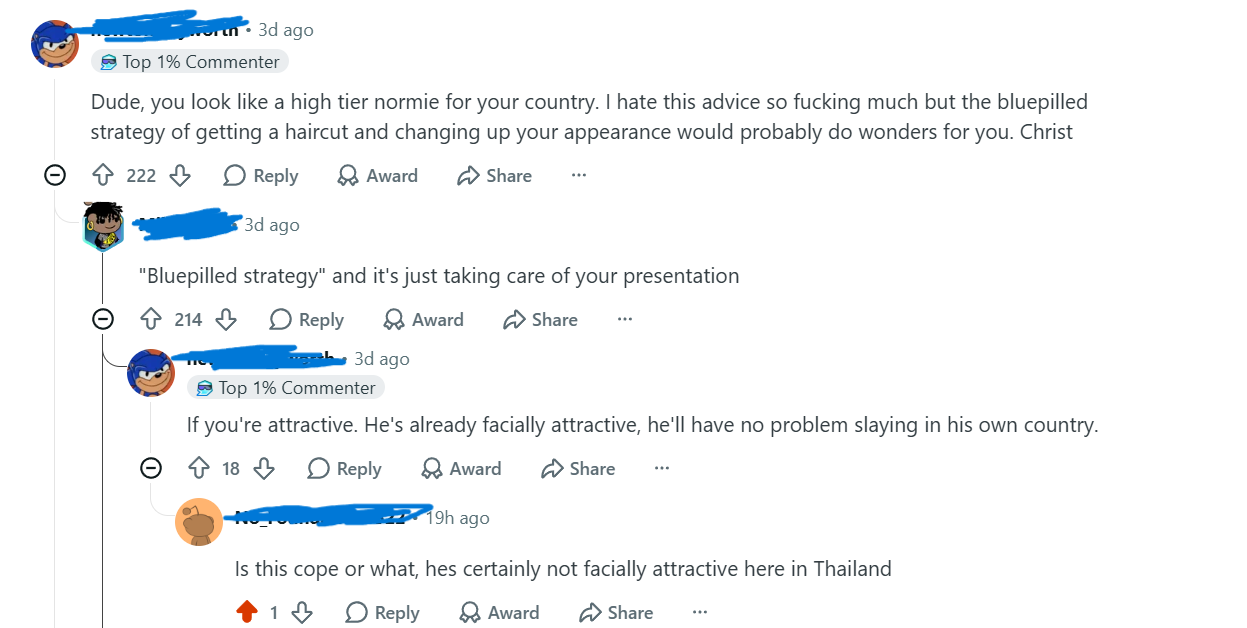The height and width of the screenshot is (628, 1247).
Task: Downvote the Thailand comment
Action: click(x=302, y=613)
